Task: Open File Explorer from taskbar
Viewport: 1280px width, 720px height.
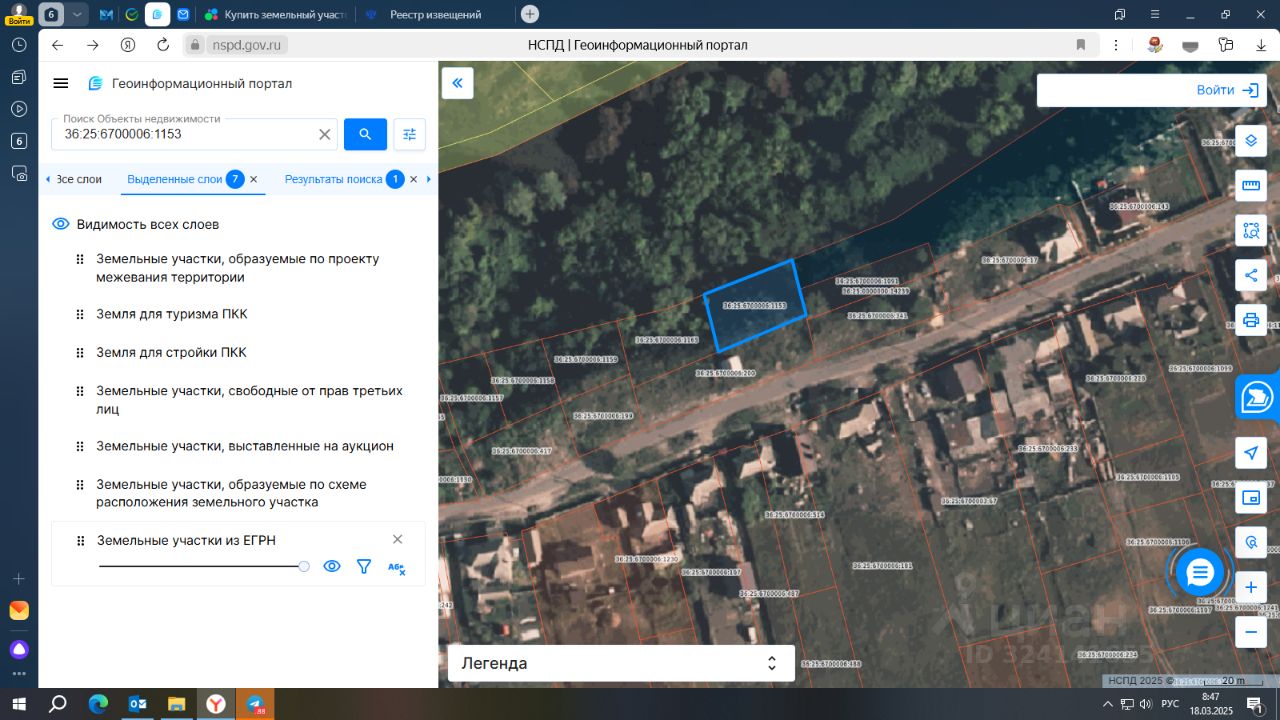Action: [x=176, y=704]
